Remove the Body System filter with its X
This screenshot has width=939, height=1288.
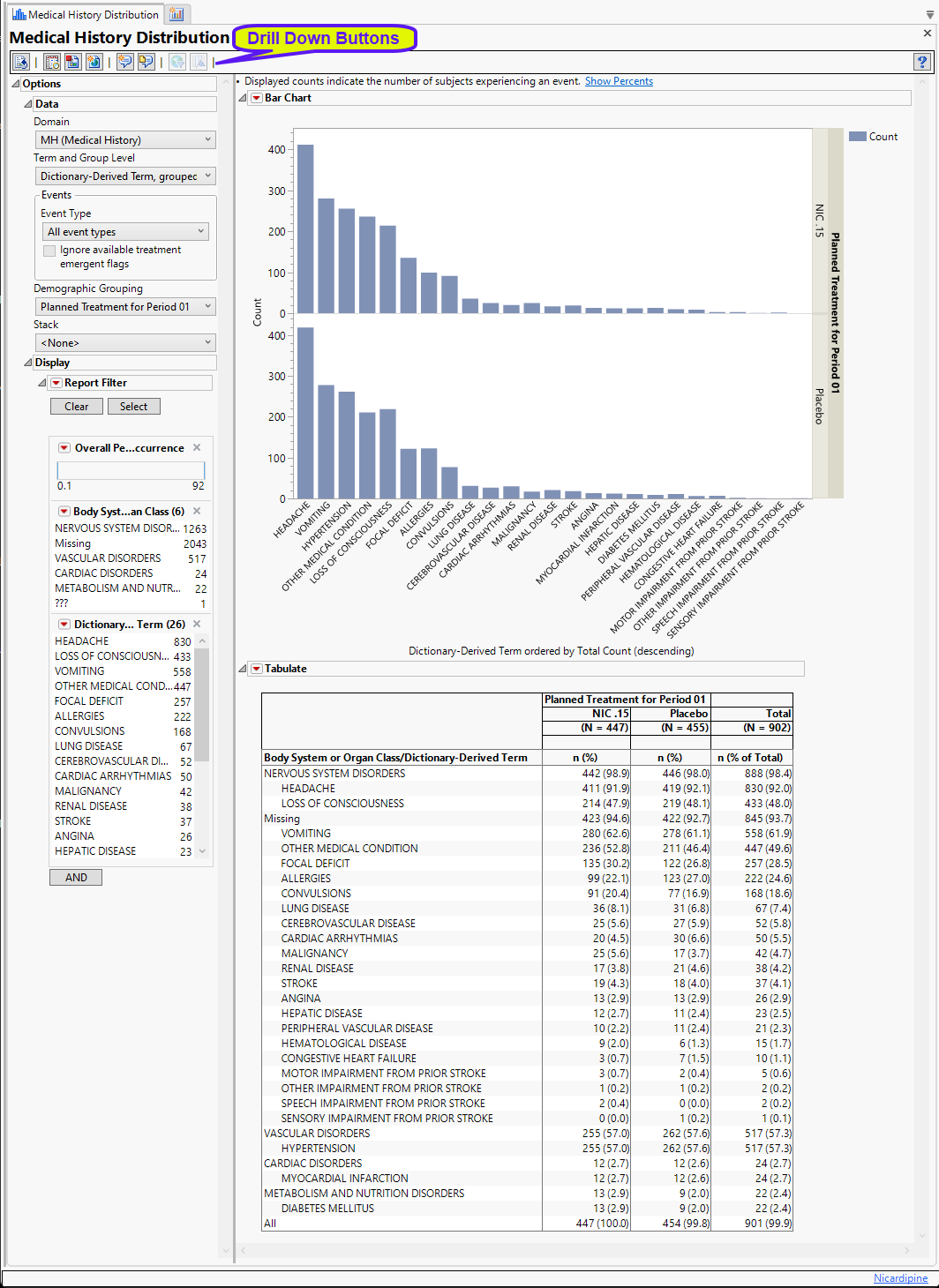(x=197, y=511)
